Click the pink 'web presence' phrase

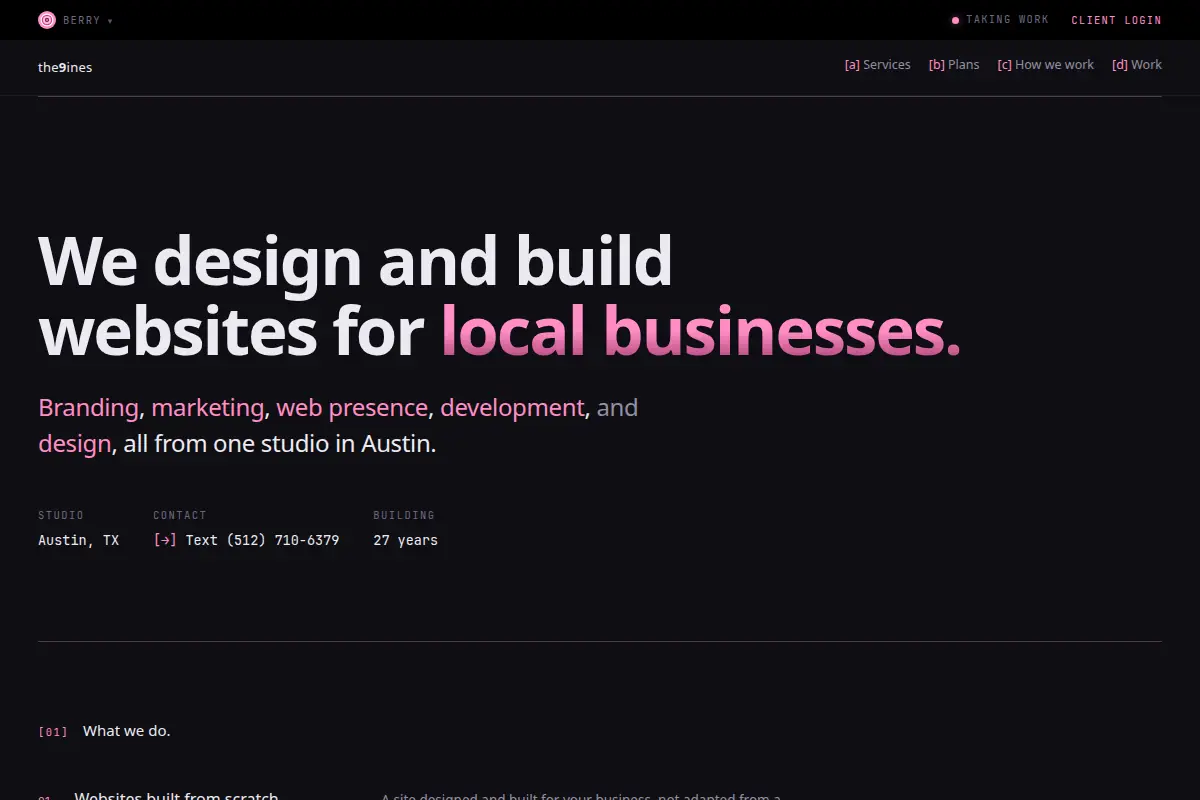352,408
